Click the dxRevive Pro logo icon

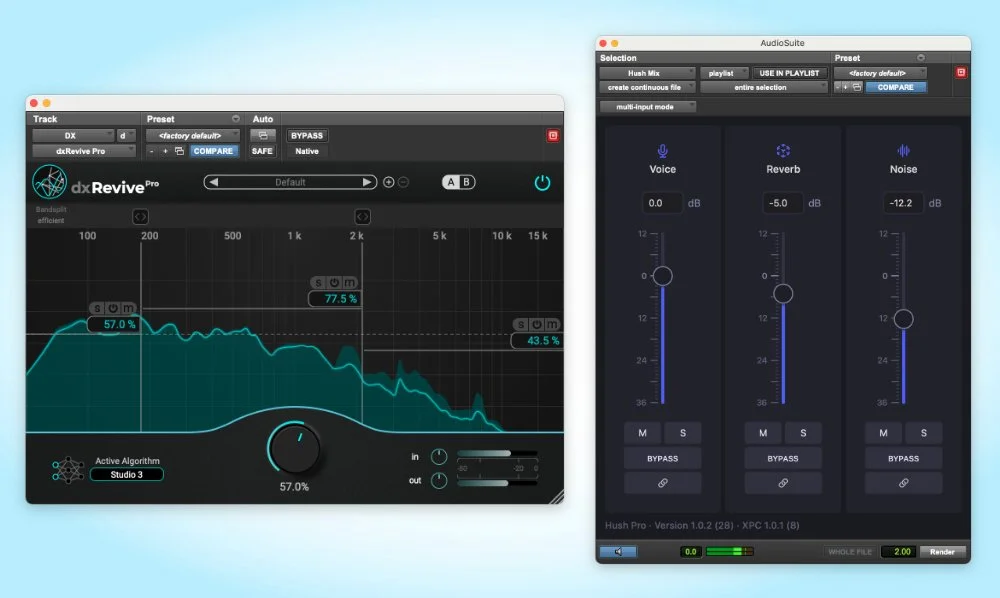(x=49, y=182)
